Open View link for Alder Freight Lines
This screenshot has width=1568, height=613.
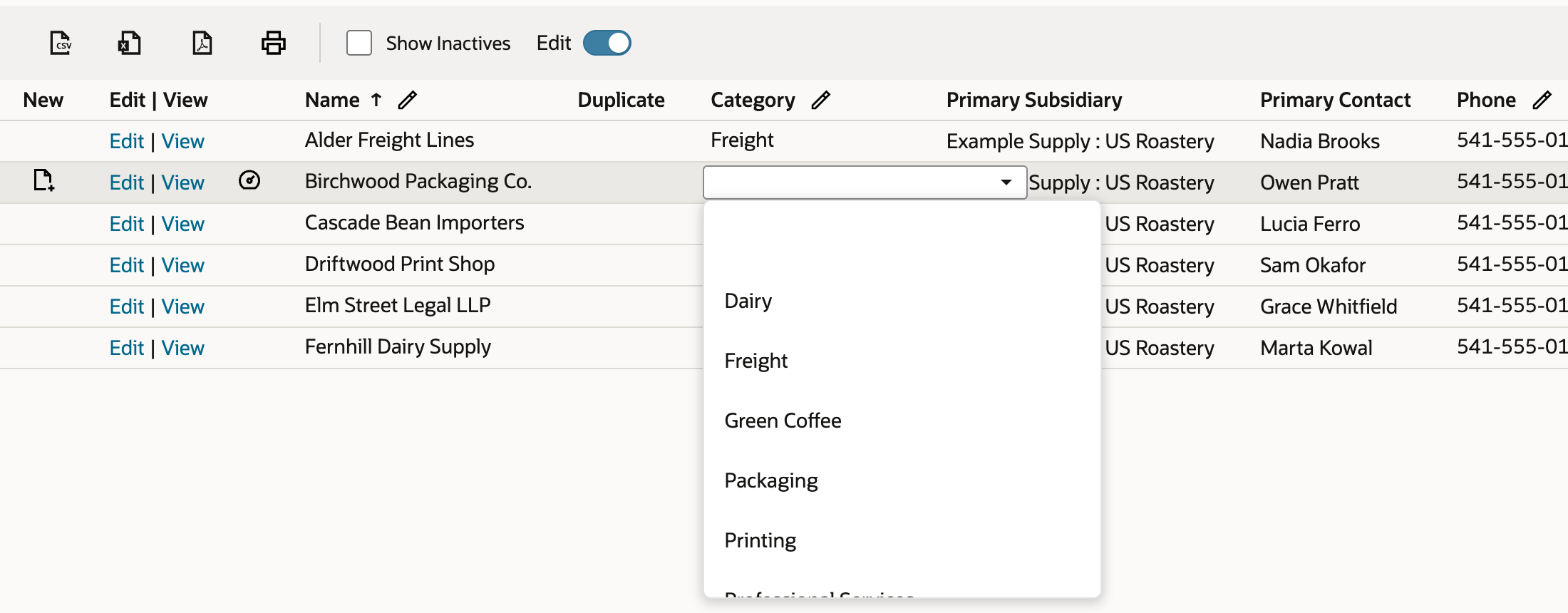tap(183, 141)
